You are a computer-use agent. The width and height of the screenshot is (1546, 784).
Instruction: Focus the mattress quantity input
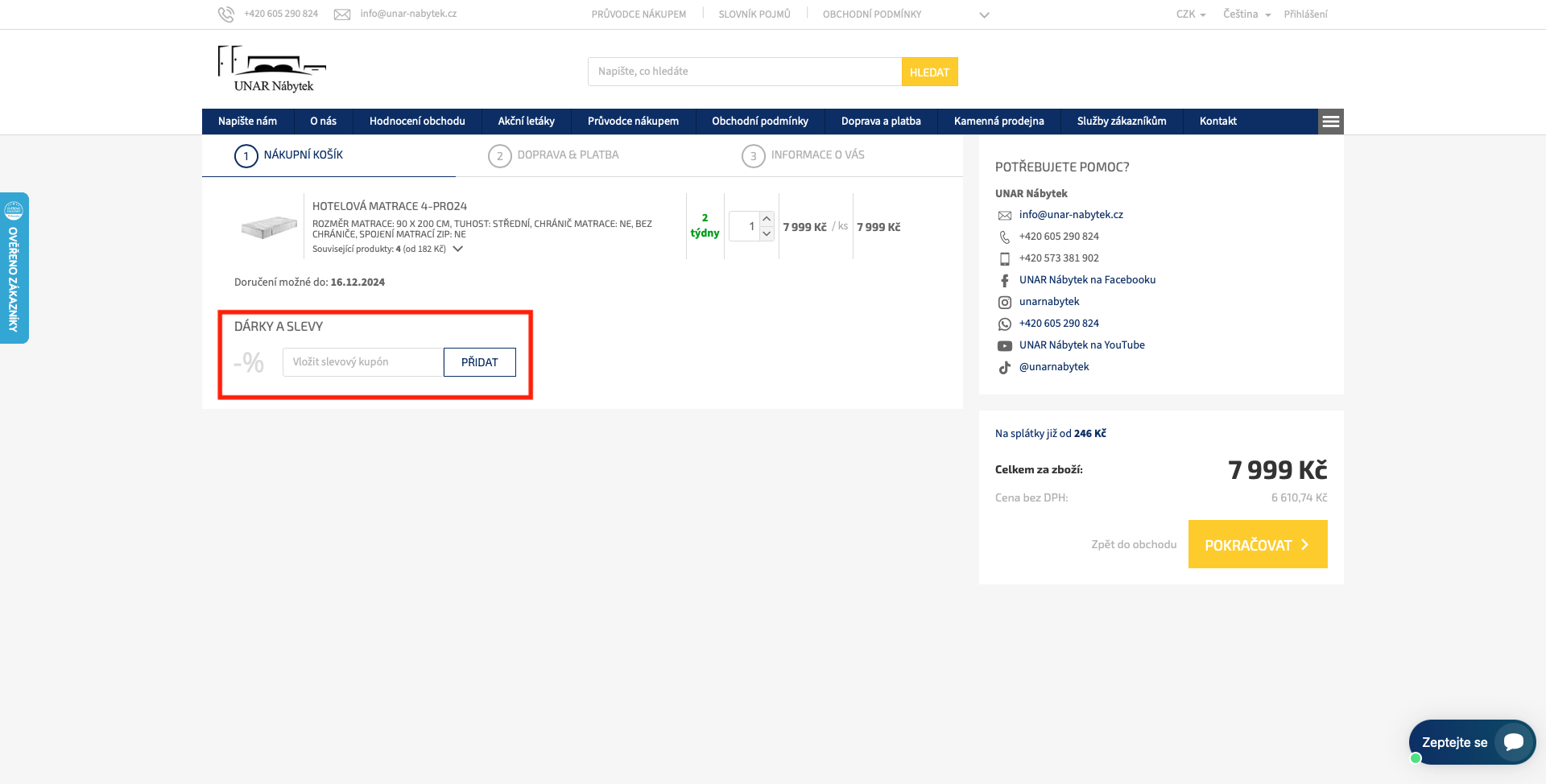point(745,226)
